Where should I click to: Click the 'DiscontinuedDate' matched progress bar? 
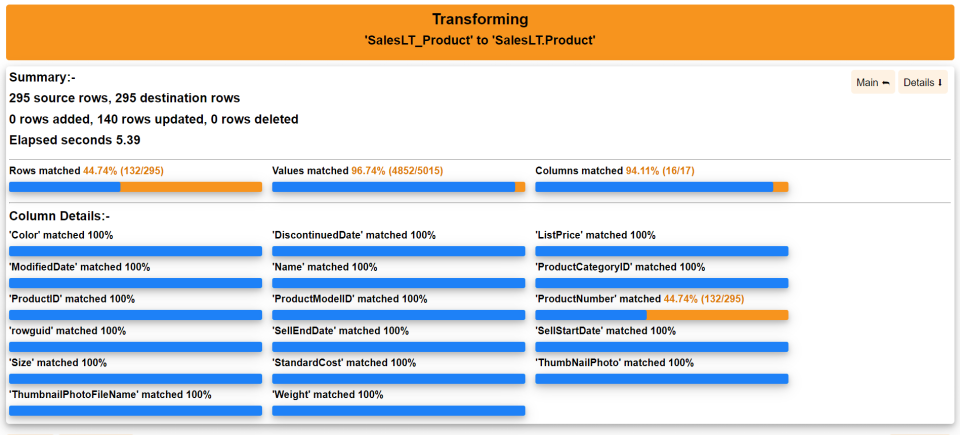pos(398,251)
